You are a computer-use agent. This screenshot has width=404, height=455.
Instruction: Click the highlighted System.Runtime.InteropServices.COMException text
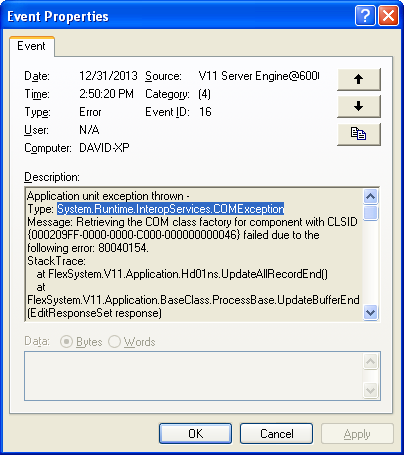point(170,209)
